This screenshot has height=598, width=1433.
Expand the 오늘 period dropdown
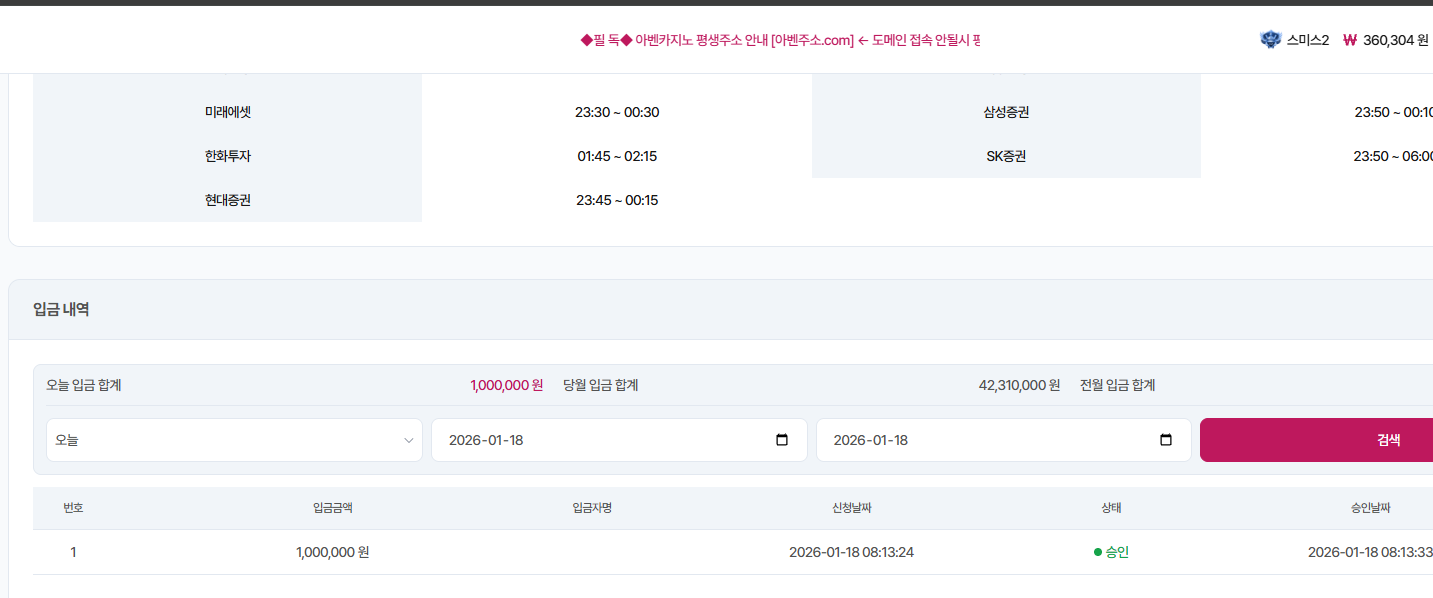(234, 440)
